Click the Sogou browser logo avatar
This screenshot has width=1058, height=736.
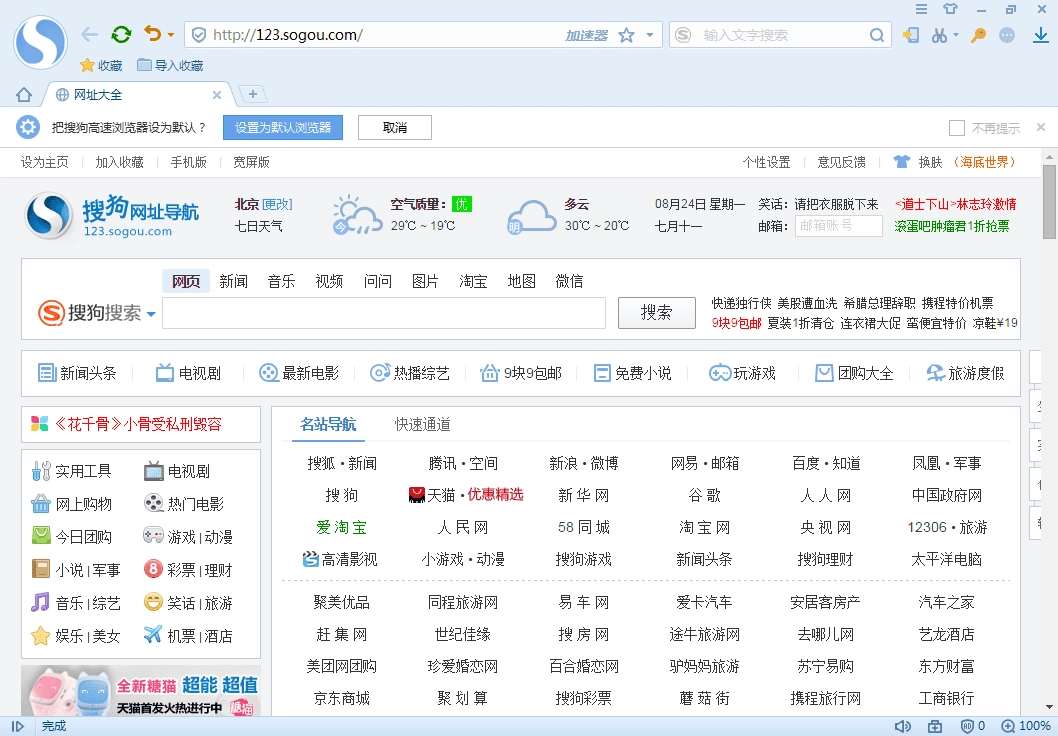point(40,42)
